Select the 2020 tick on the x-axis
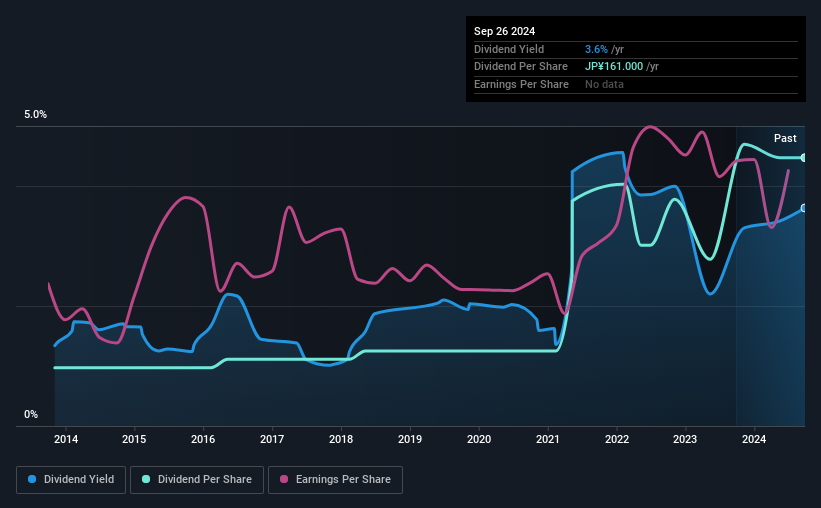 coord(479,439)
